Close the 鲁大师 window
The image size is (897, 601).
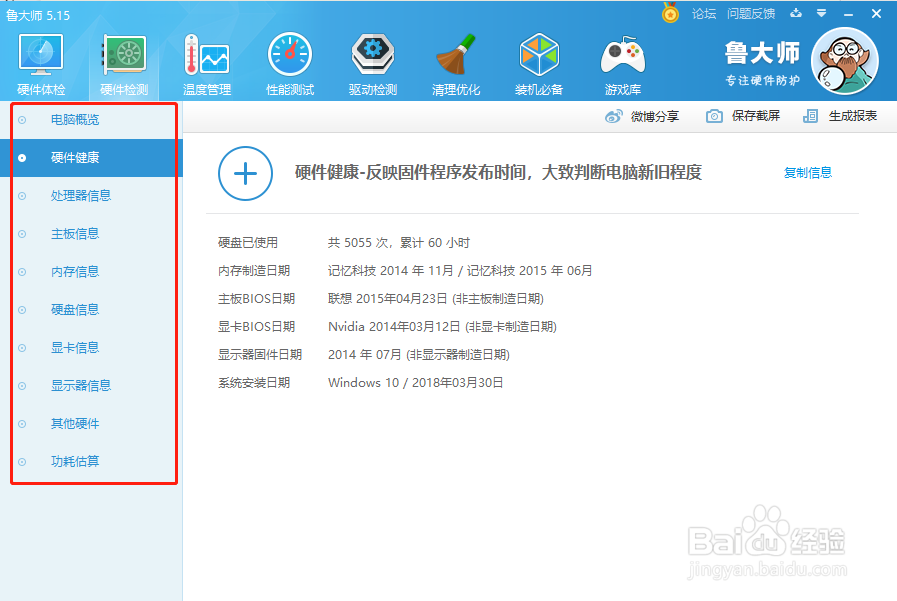click(x=876, y=13)
